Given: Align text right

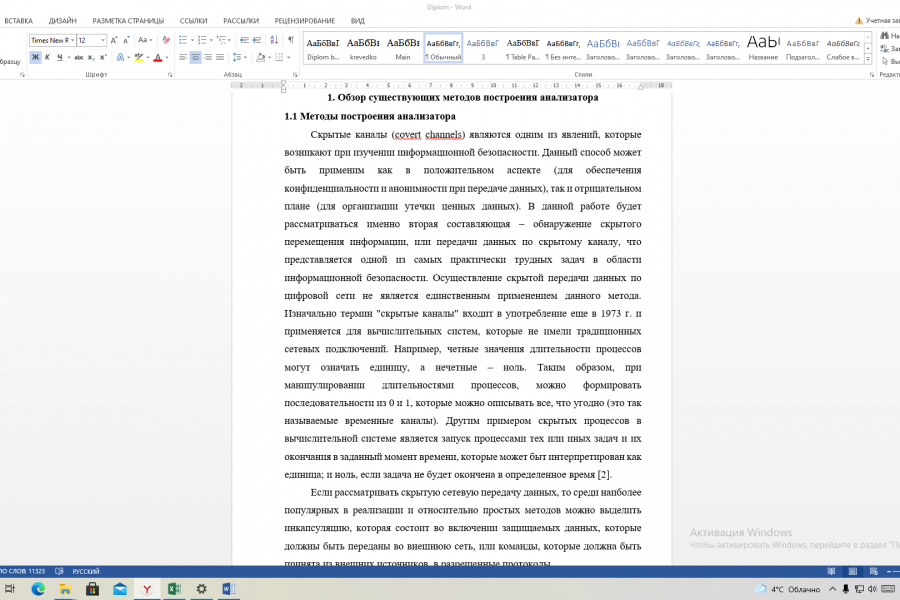Looking at the screenshot, I should tap(208, 57).
